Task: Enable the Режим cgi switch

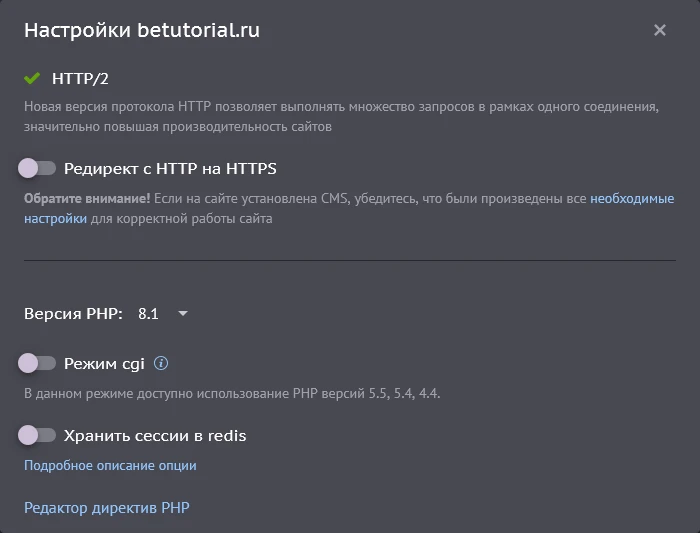Action: click(x=37, y=363)
